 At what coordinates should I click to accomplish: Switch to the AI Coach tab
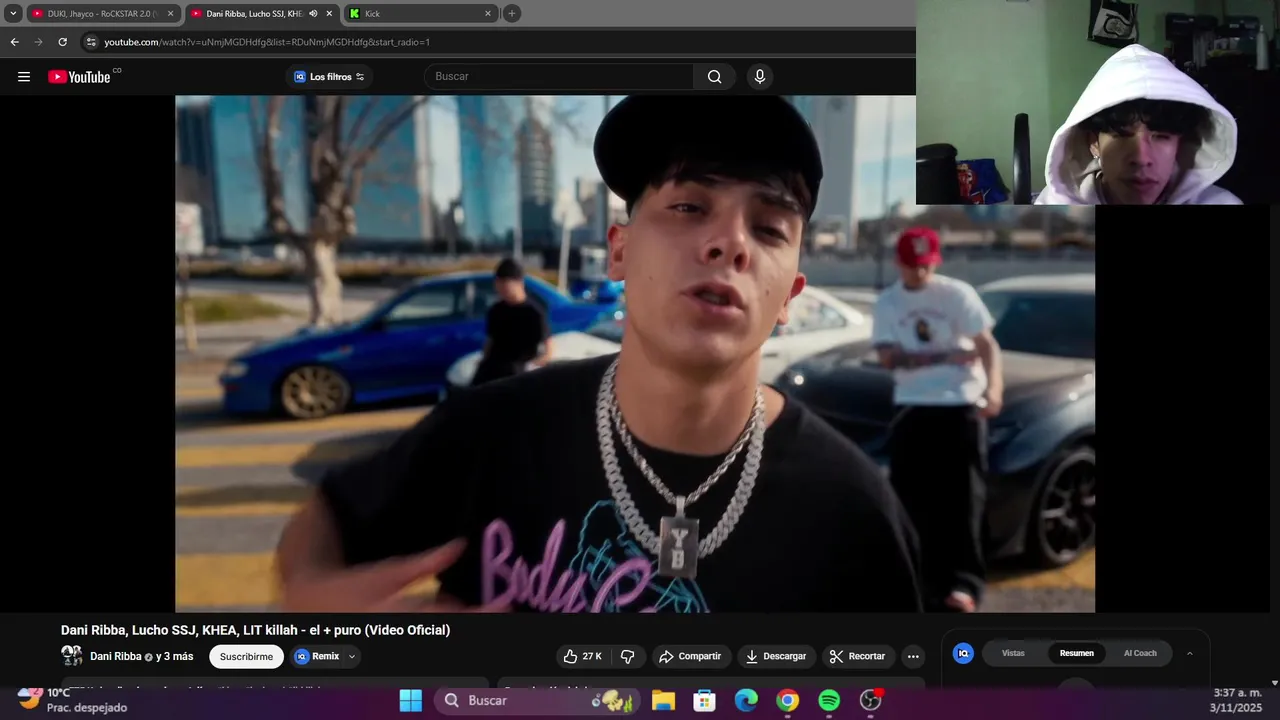pos(1140,653)
